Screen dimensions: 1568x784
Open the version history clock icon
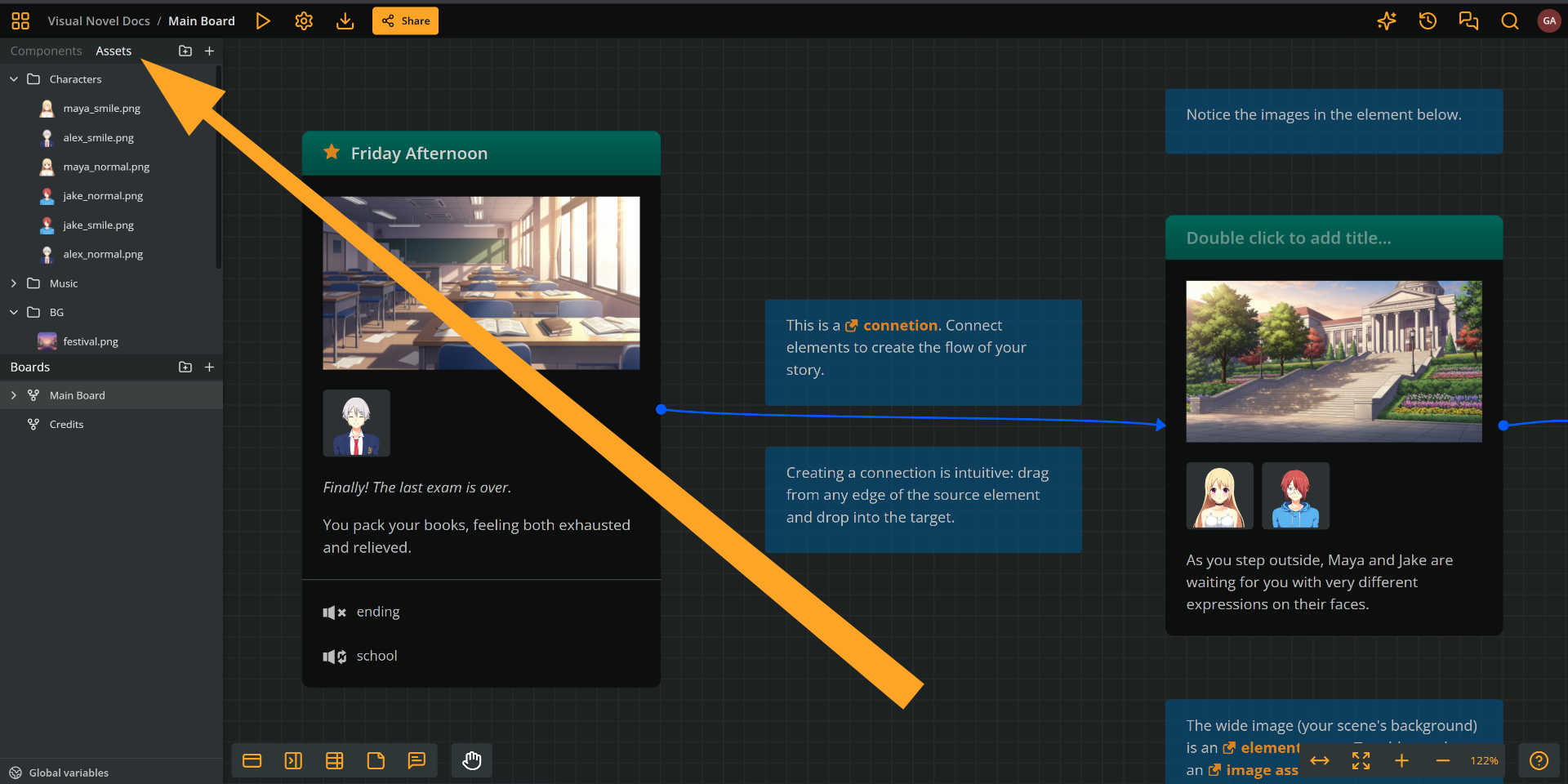(1428, 20)
